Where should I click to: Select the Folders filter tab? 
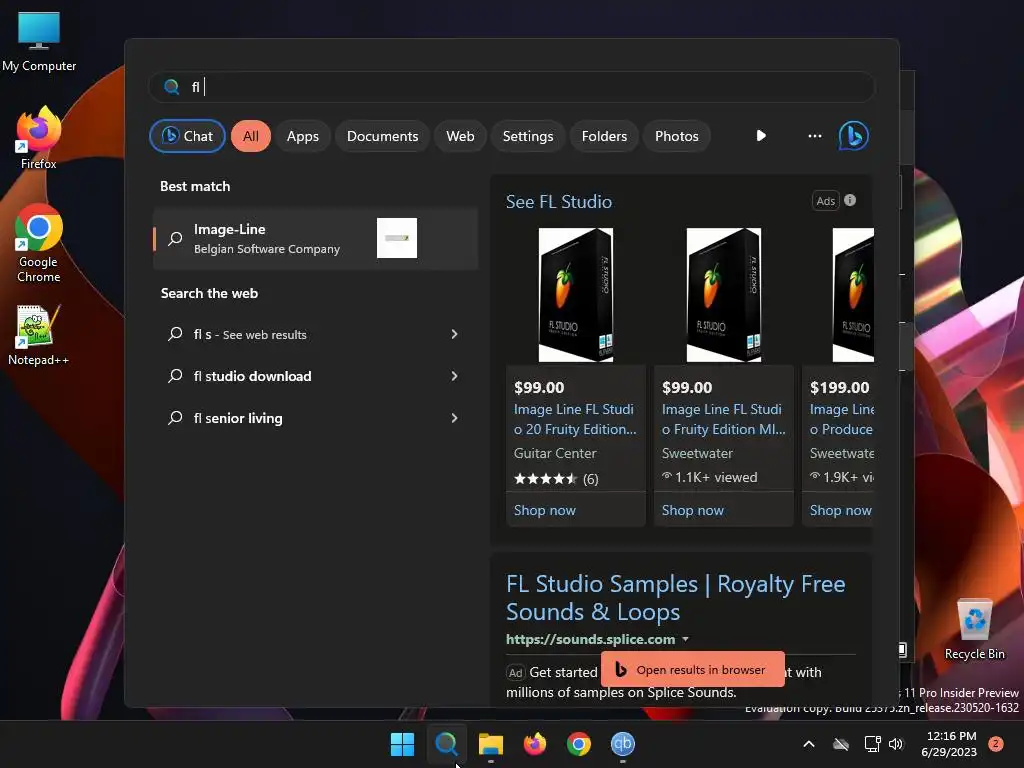click(x=604, y=136)
